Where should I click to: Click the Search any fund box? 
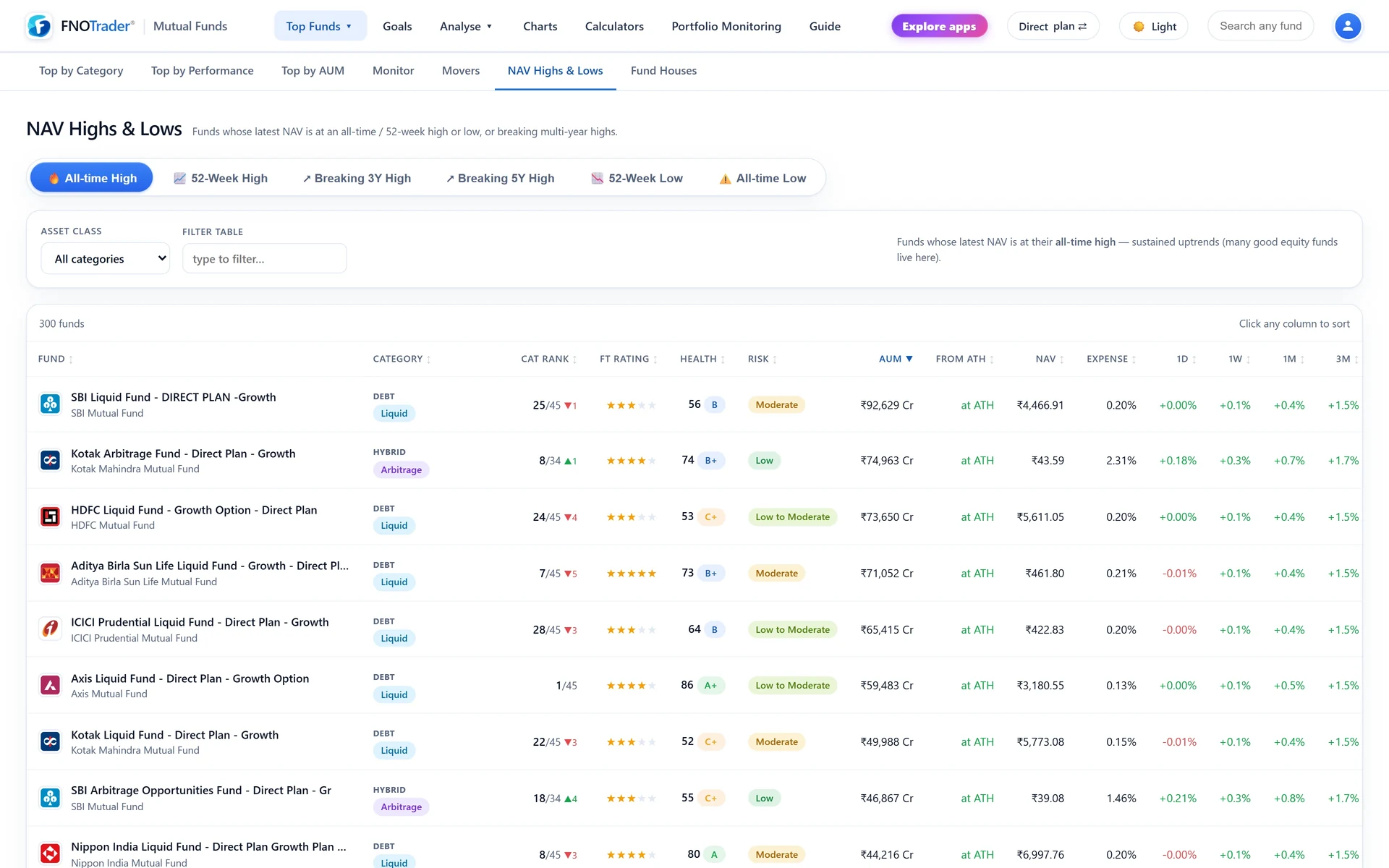[1260, 26]
